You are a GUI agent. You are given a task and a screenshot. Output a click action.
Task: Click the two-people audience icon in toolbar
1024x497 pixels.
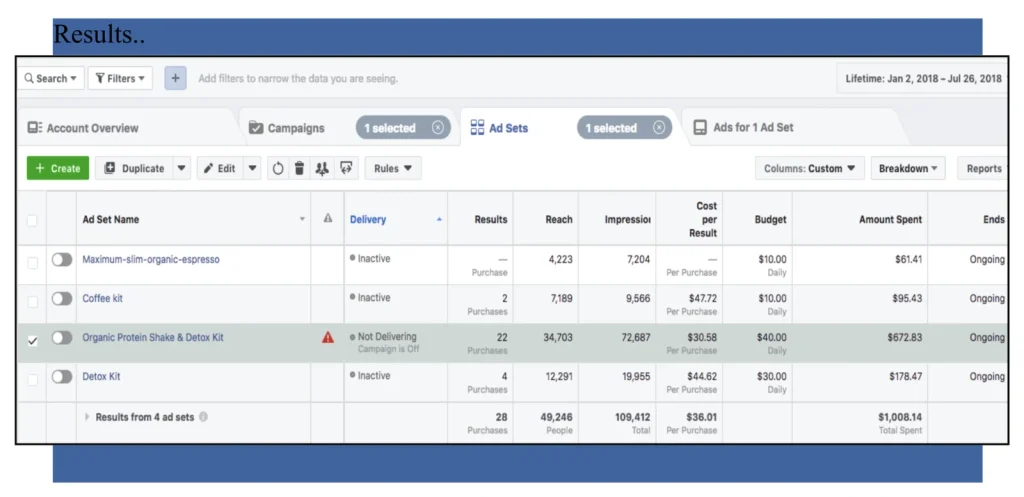click(x=322, y=169)
